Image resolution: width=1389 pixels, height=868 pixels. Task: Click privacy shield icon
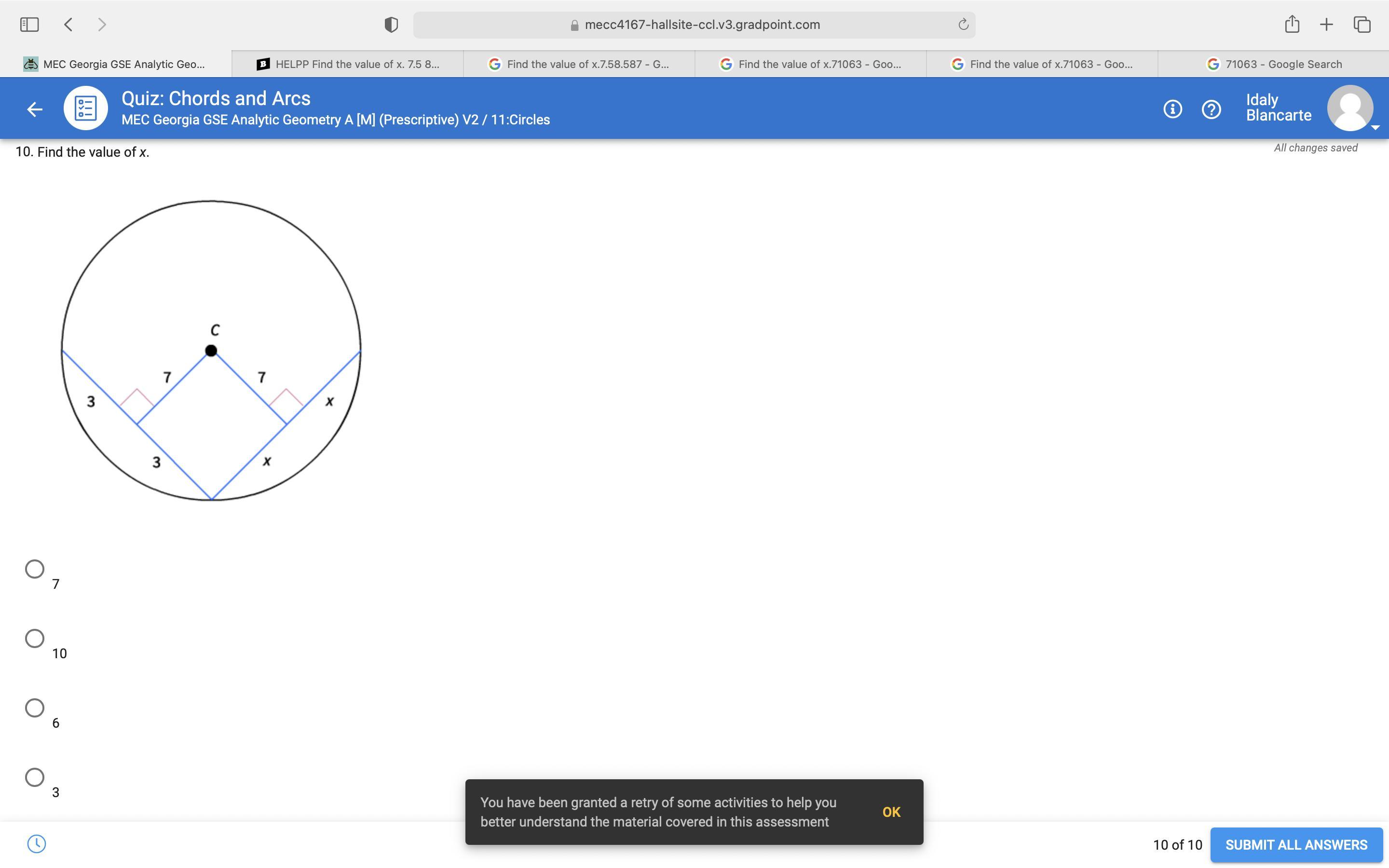pyautogui.click(x=391, y=25)
